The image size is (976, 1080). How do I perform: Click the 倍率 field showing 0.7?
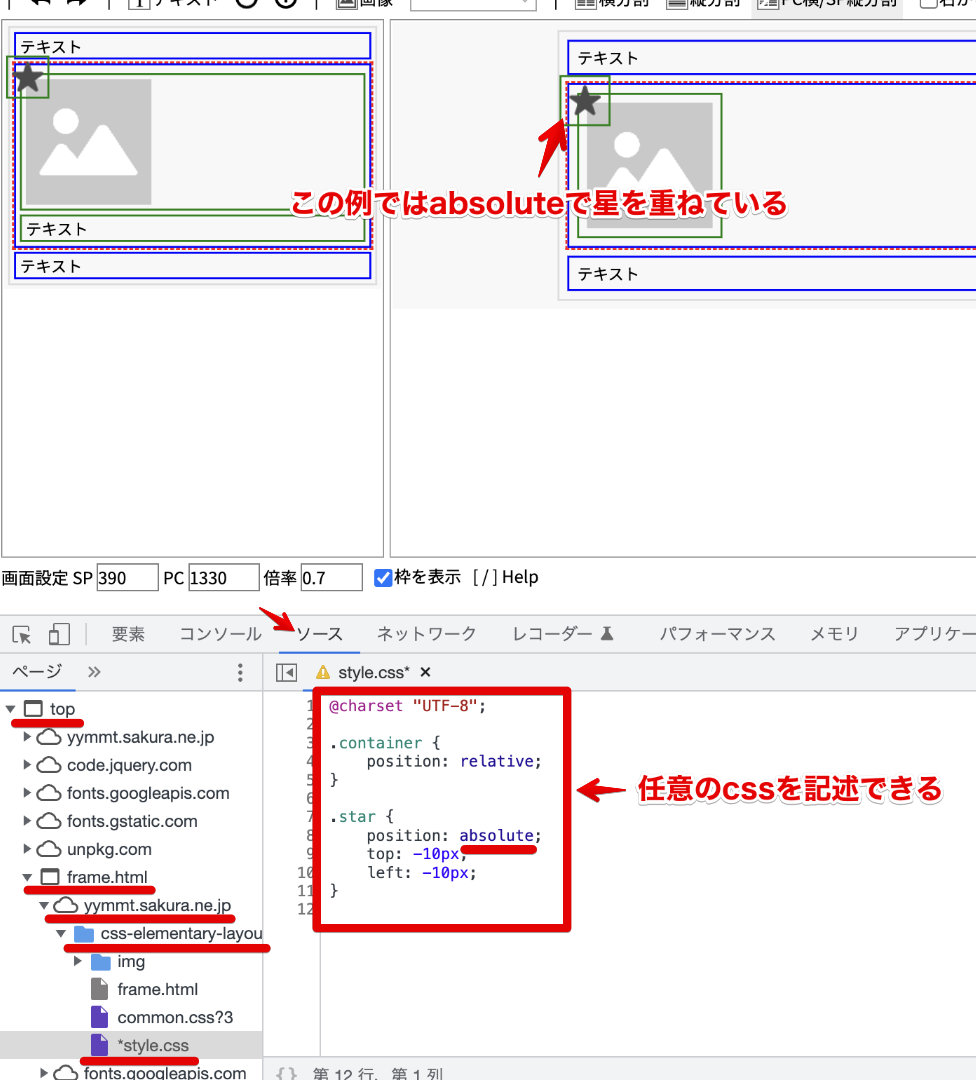coord(331,577)
